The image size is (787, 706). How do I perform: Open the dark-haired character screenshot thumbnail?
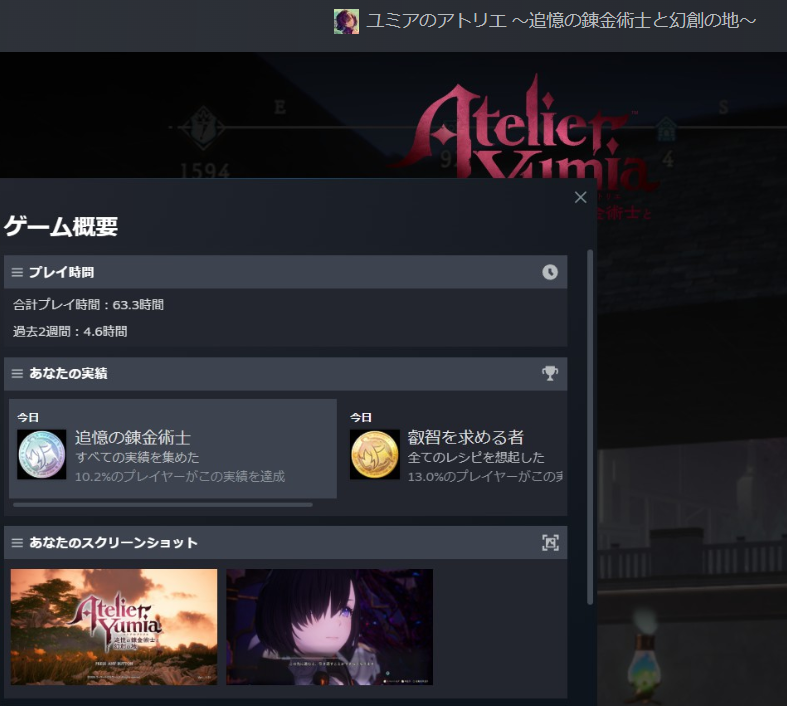point(329,627)
